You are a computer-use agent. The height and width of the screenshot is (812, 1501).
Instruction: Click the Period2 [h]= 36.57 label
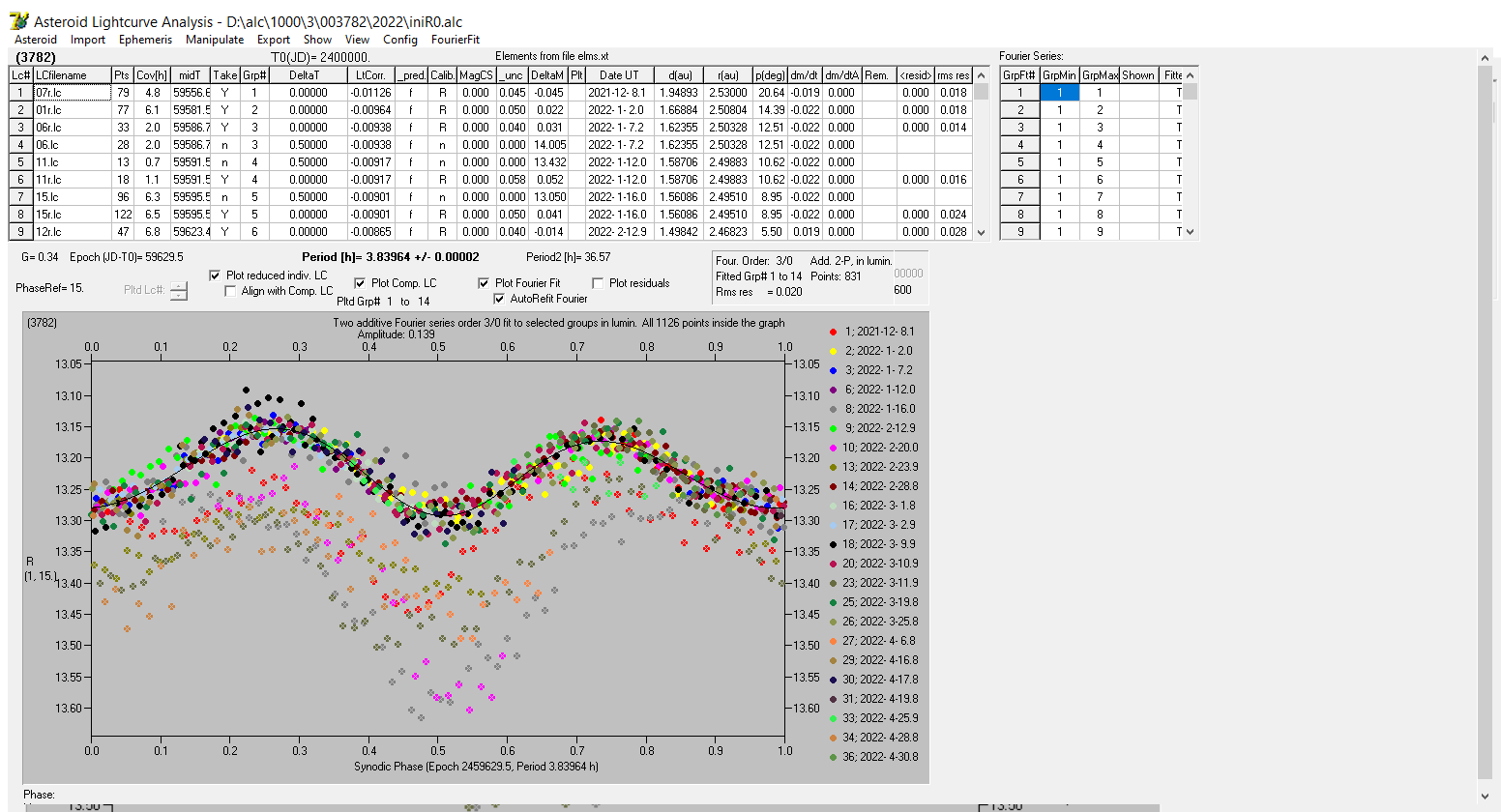coord(569,257)
